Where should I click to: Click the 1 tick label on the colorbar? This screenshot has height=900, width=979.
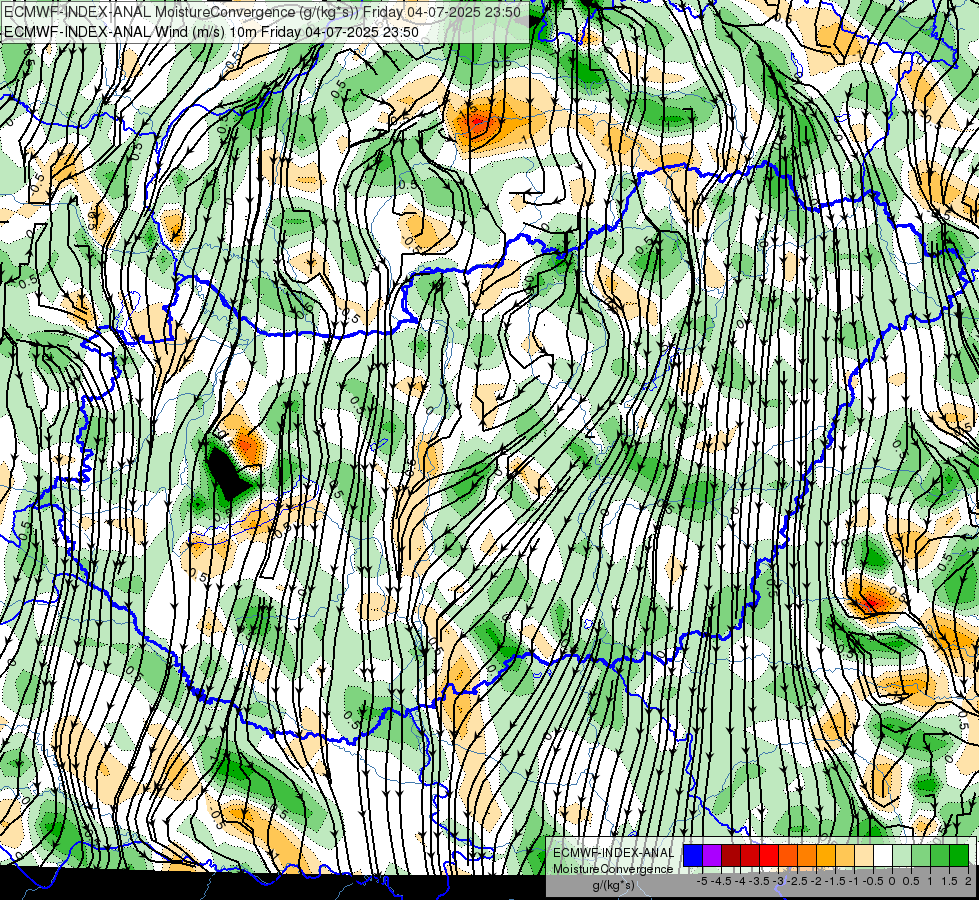[x=930, y=881]
